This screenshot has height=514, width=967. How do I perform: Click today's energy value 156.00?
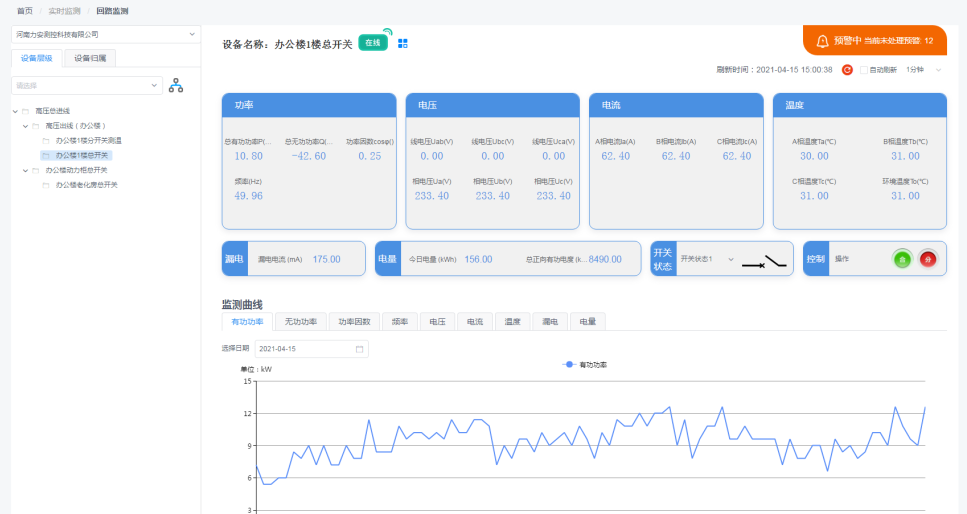pos(479,259)
